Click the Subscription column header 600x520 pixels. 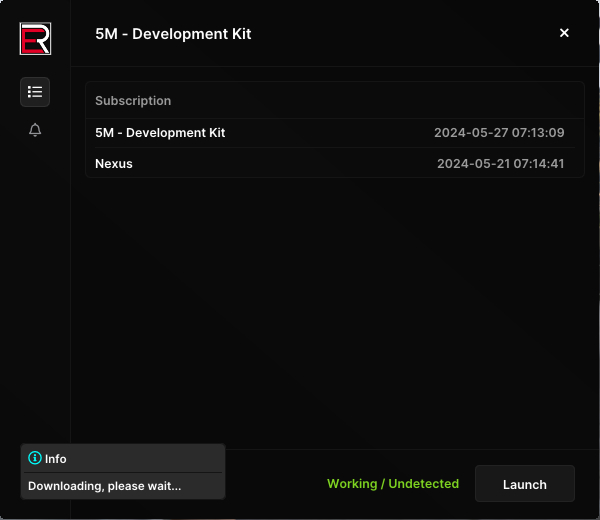click(x=133, y=101)
